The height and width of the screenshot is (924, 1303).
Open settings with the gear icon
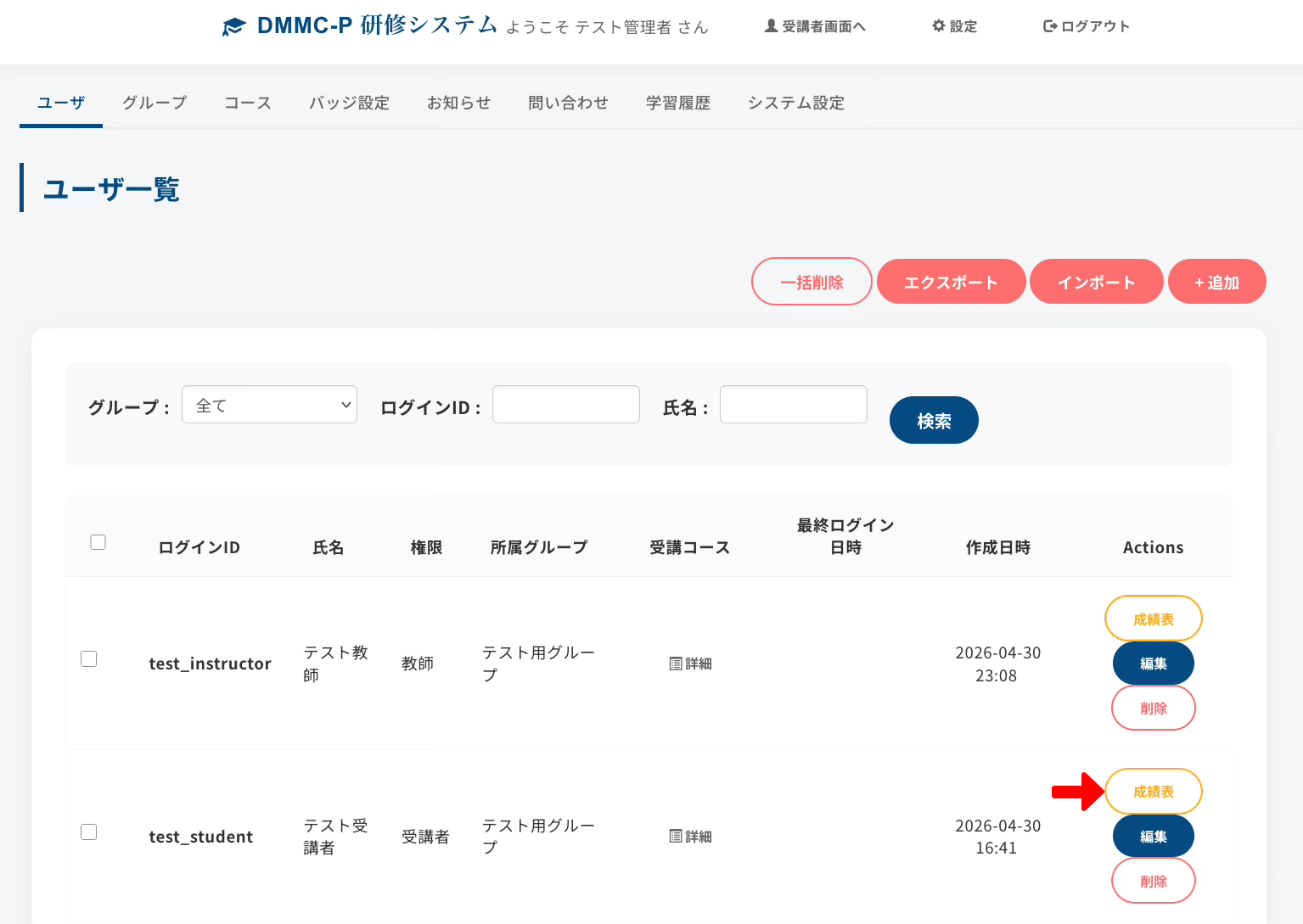938,26
